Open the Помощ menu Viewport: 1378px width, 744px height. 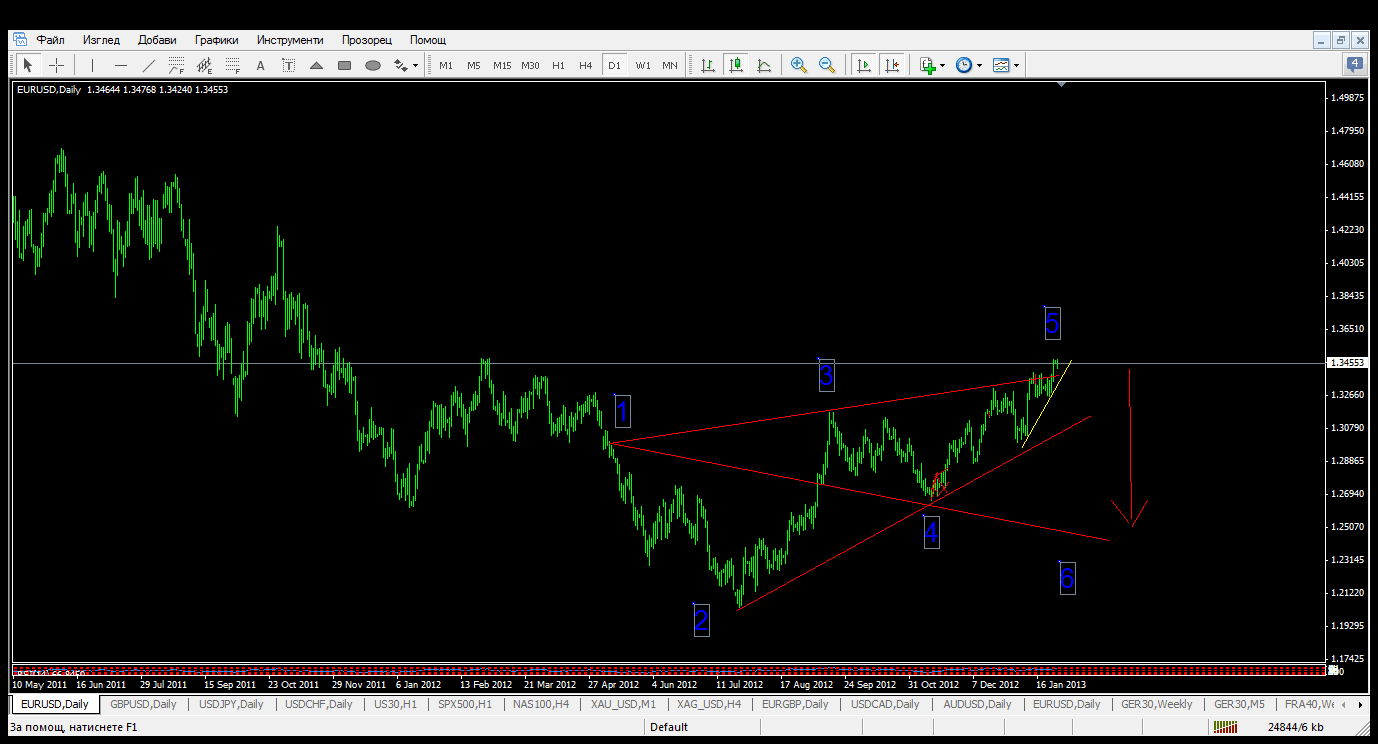click(428, 40)
